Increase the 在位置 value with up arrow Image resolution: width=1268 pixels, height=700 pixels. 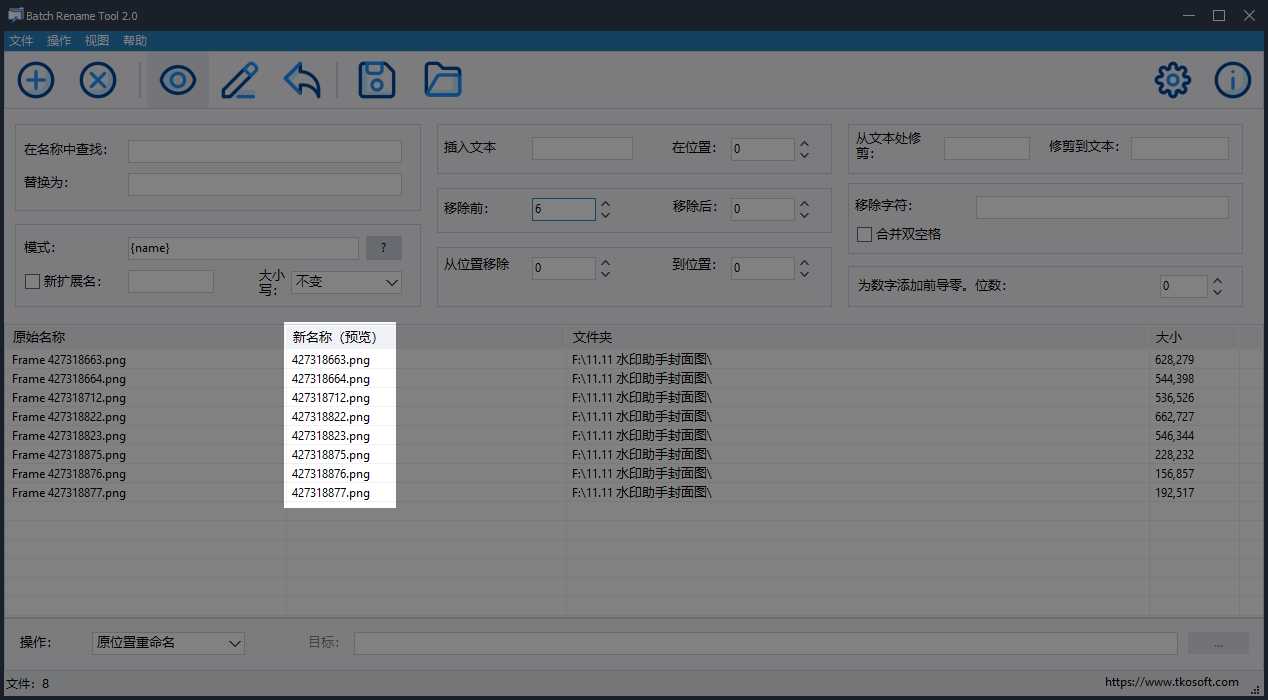(x=804, y=143)
